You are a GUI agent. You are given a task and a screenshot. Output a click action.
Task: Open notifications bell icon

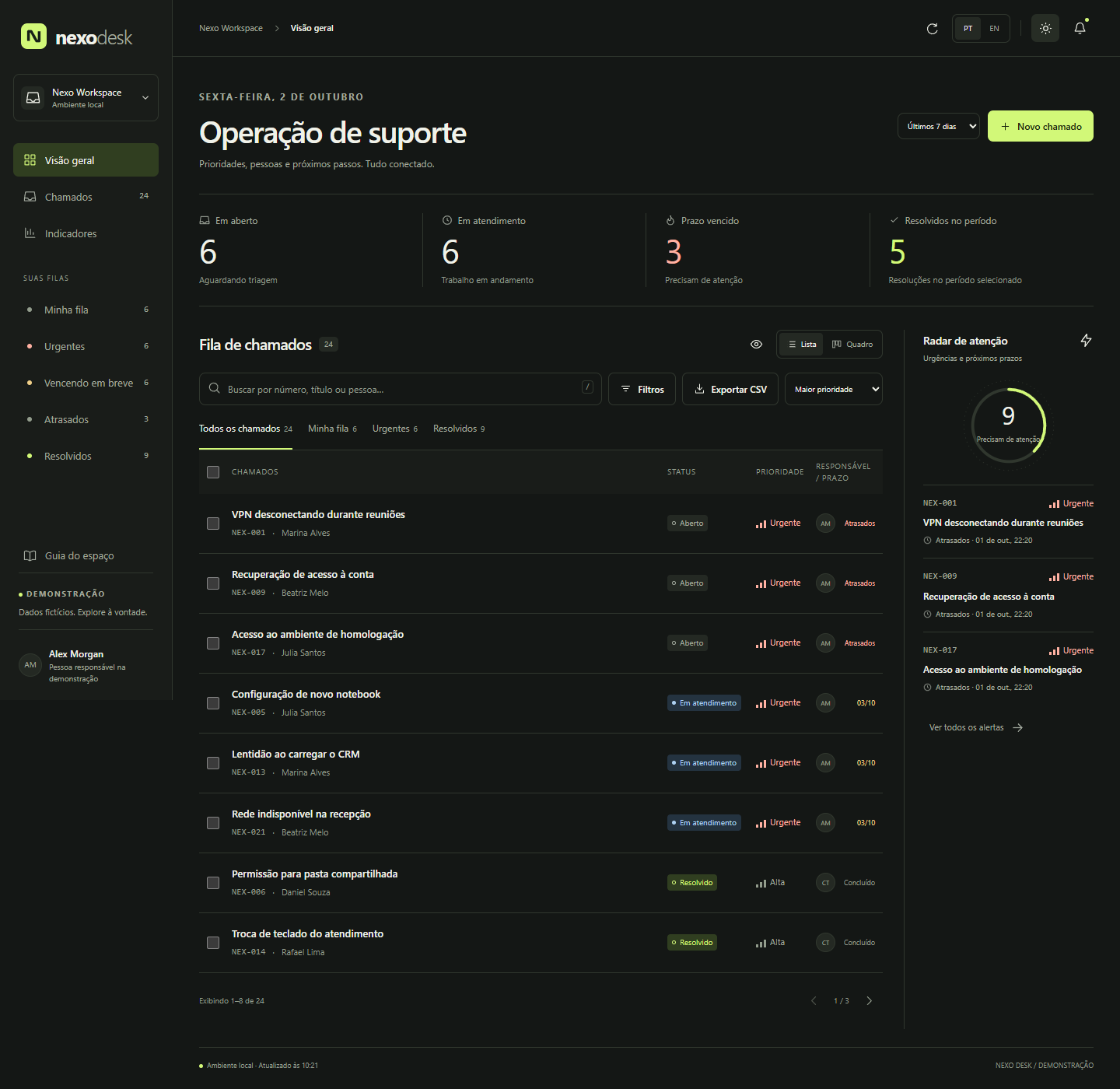1080,28
